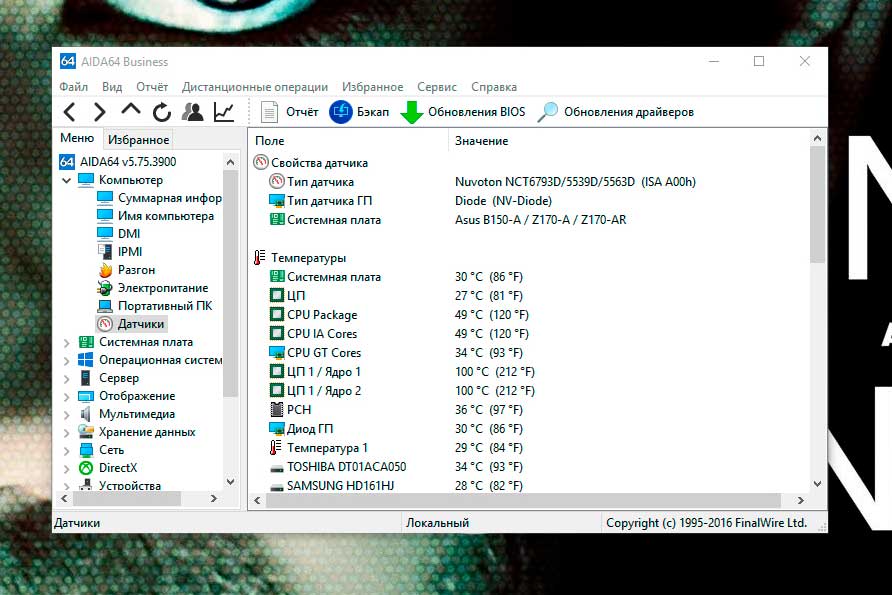892x595 pixels.
Task: Click the Бэкап toolbar button
Action: [x=361, y=112]
